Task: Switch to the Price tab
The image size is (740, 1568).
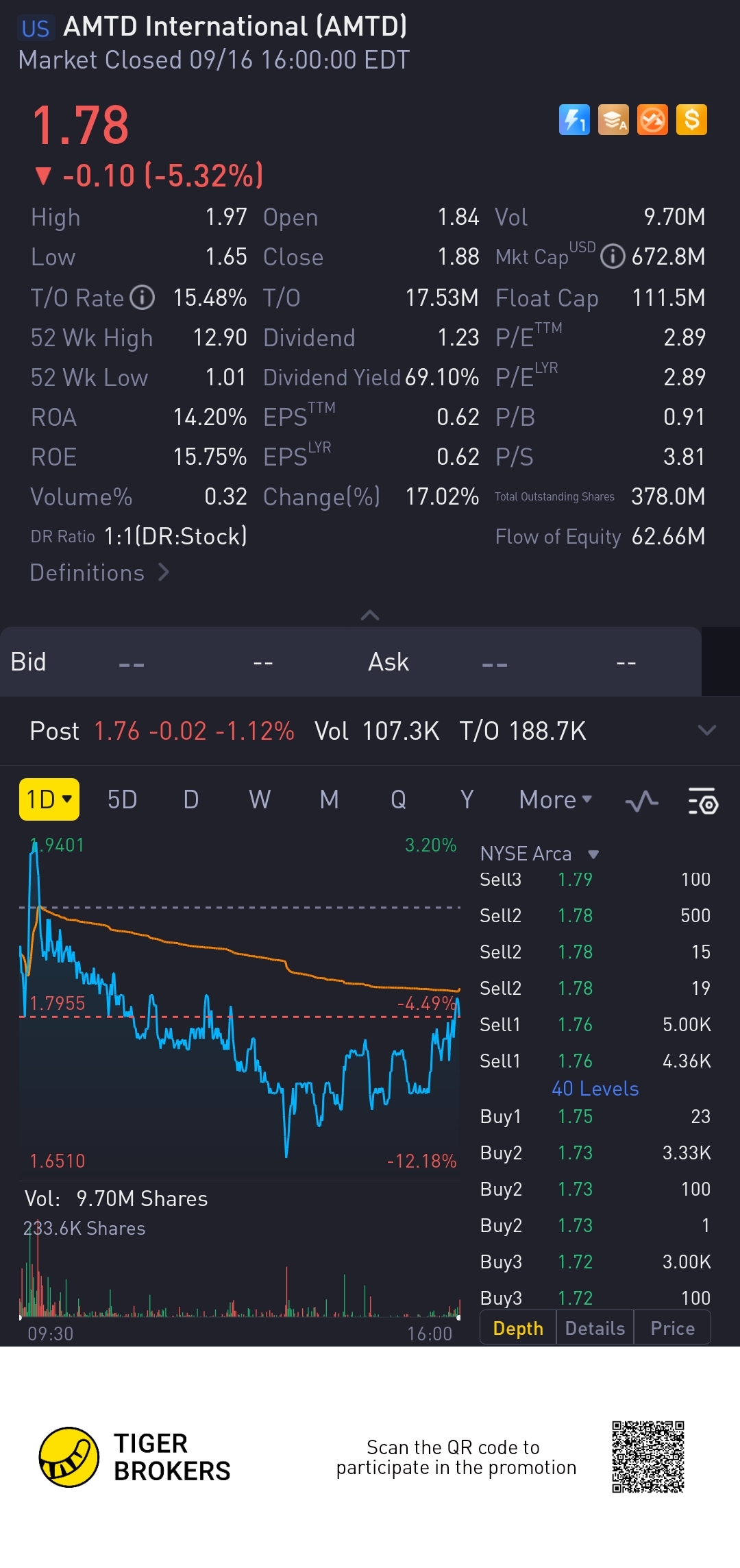Action: 672,1328
